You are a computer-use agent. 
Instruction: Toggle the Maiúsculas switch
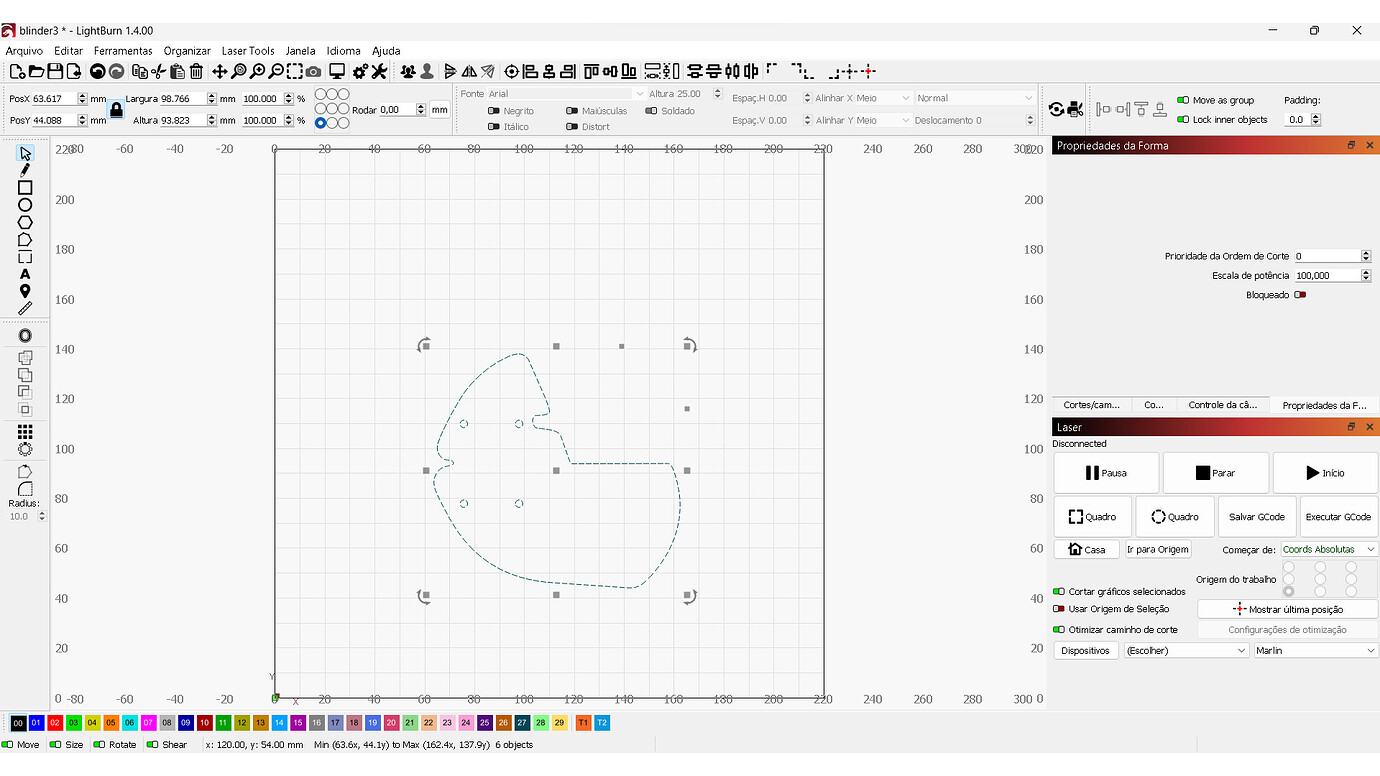pyautogui.click(x=571, y=111)
